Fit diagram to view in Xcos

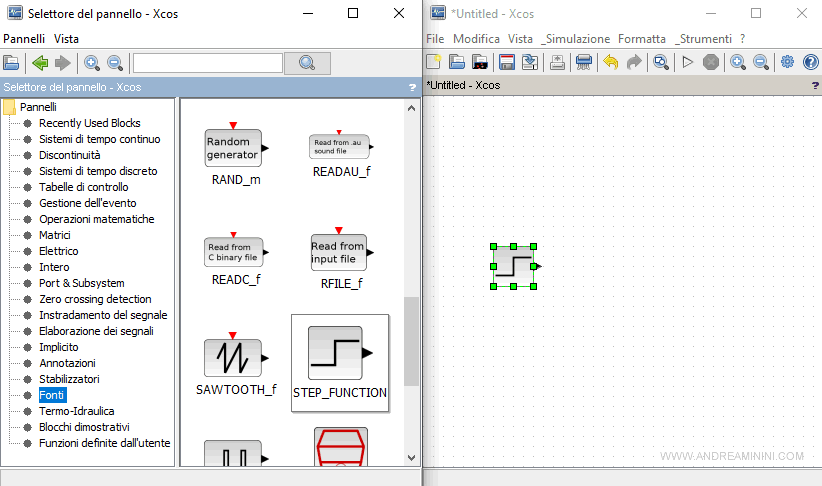[661, 62]
